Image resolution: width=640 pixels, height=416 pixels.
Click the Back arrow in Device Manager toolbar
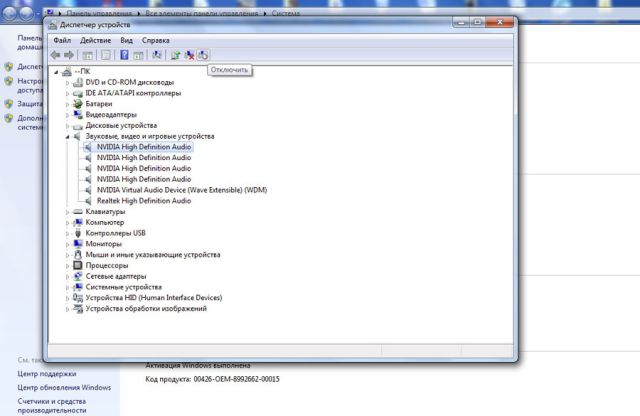[55, 55]
